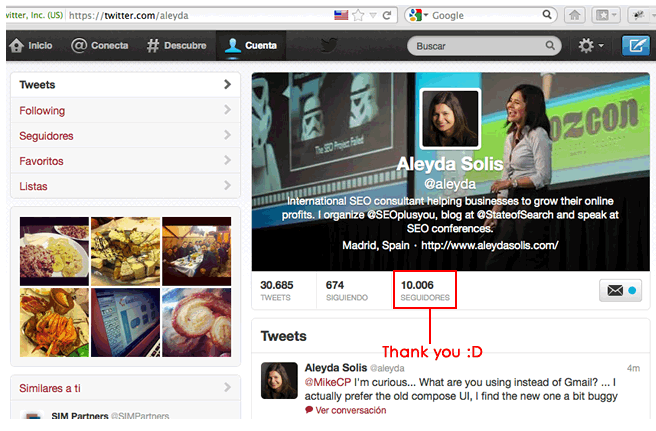Open the group dinner photo thumbnail
This screenshot has height=431, width=656.
tap(197, 251)
